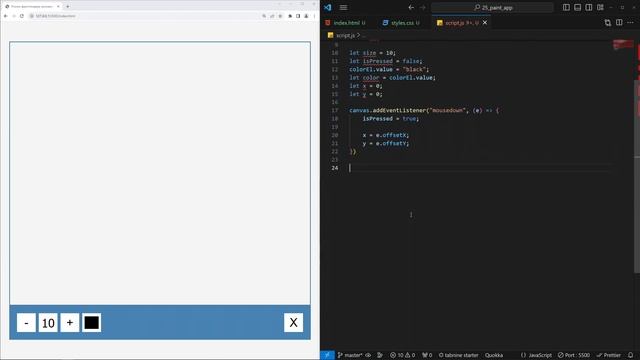
Task: Switch to the styles.css editor tab
Action: coord(402,23)
